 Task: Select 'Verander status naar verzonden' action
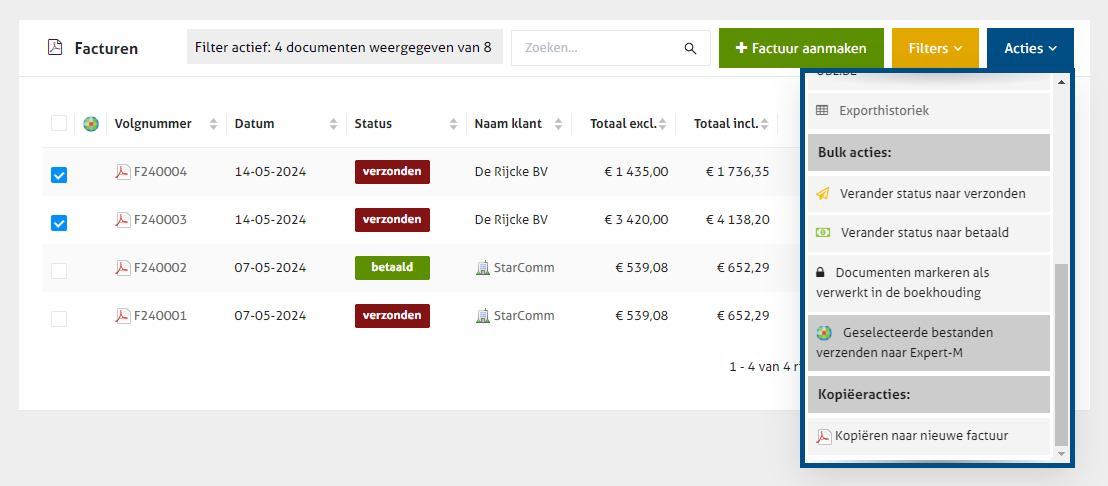(x=932, y=193)
